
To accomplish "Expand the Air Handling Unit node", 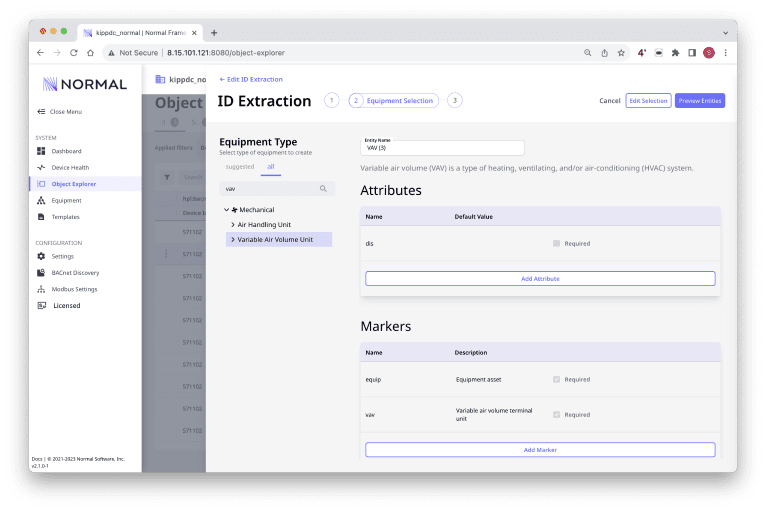I will click(x=233, y=225).
